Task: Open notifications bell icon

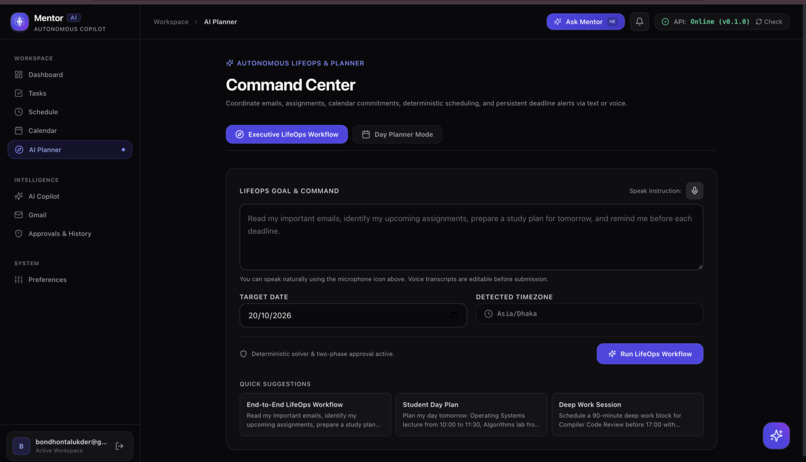Action: point(639,22)
